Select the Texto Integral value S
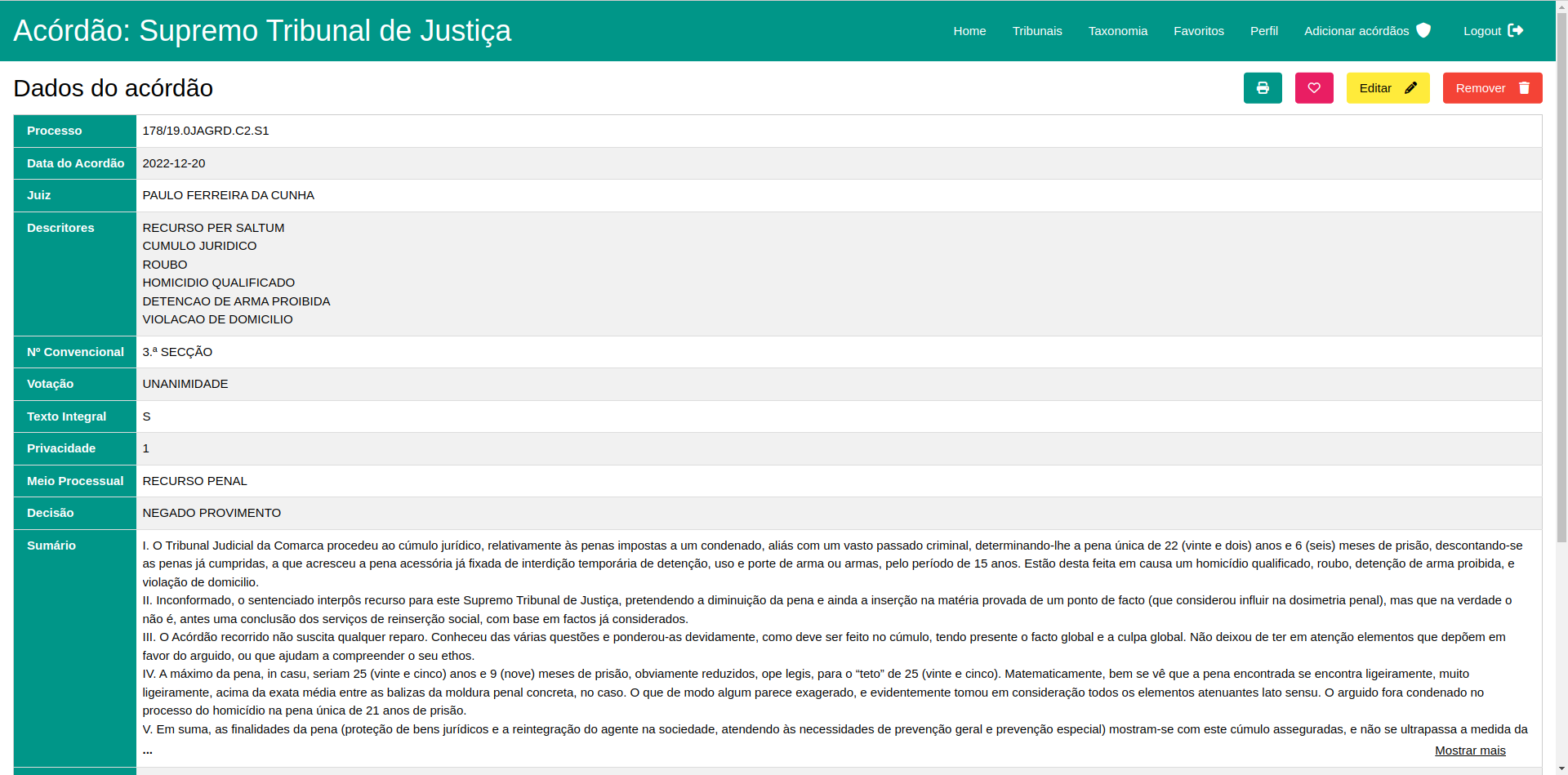 pyautogui.click(x=147, y=416)
